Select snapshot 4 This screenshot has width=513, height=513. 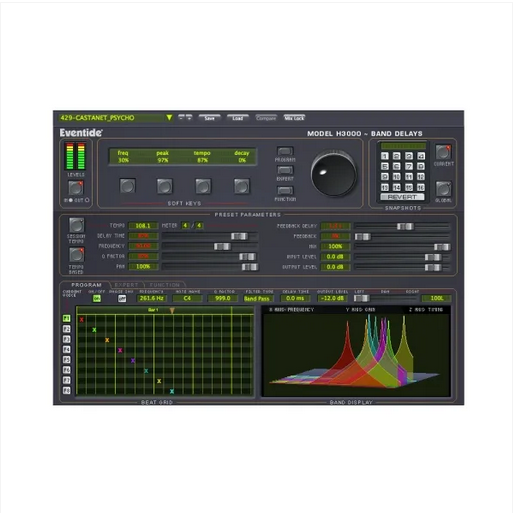(421, 156)
